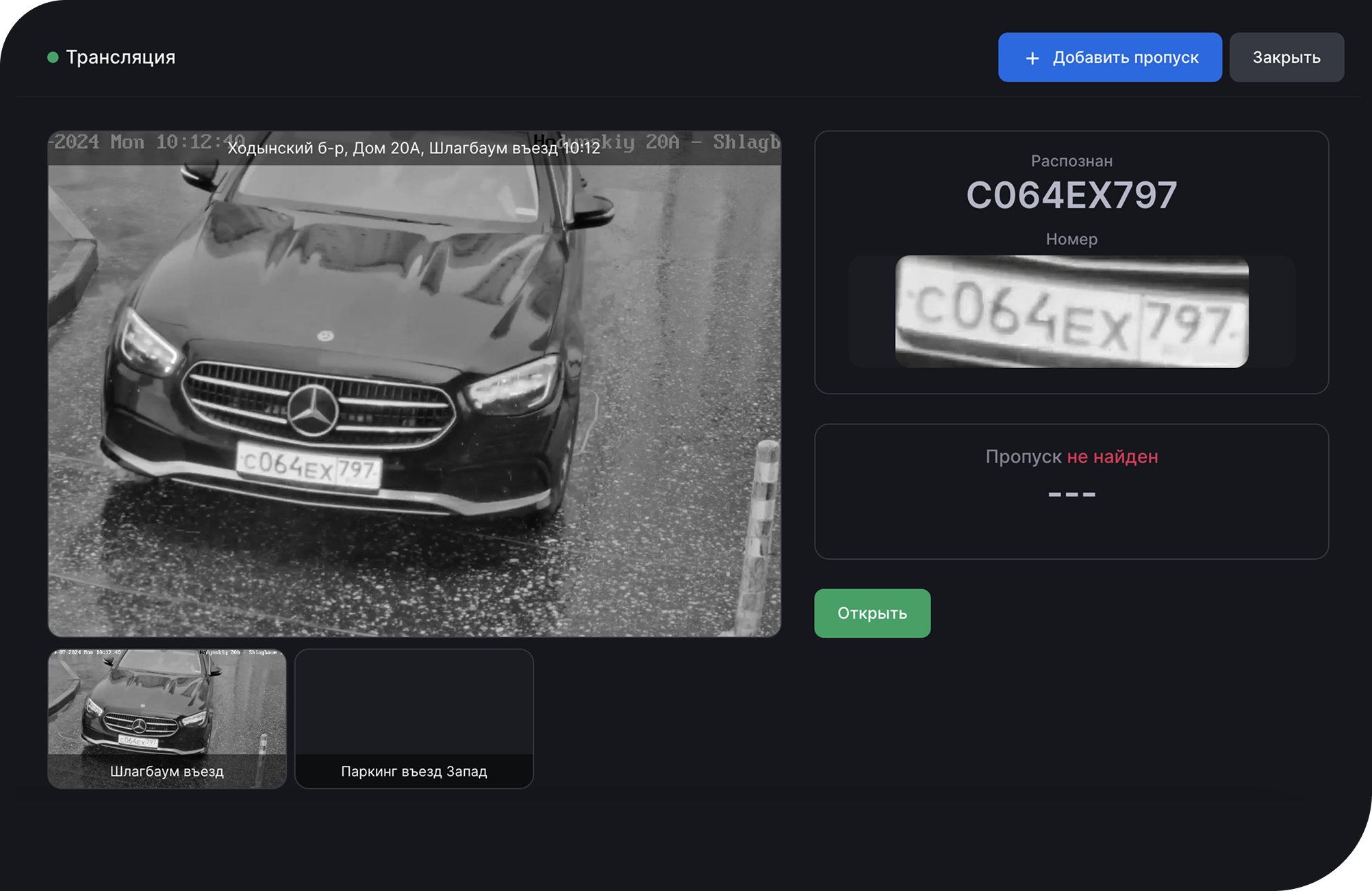The image size is (1372, 891).
Task: Click the Mercedes emblem in the video
Action: point(313,411)
